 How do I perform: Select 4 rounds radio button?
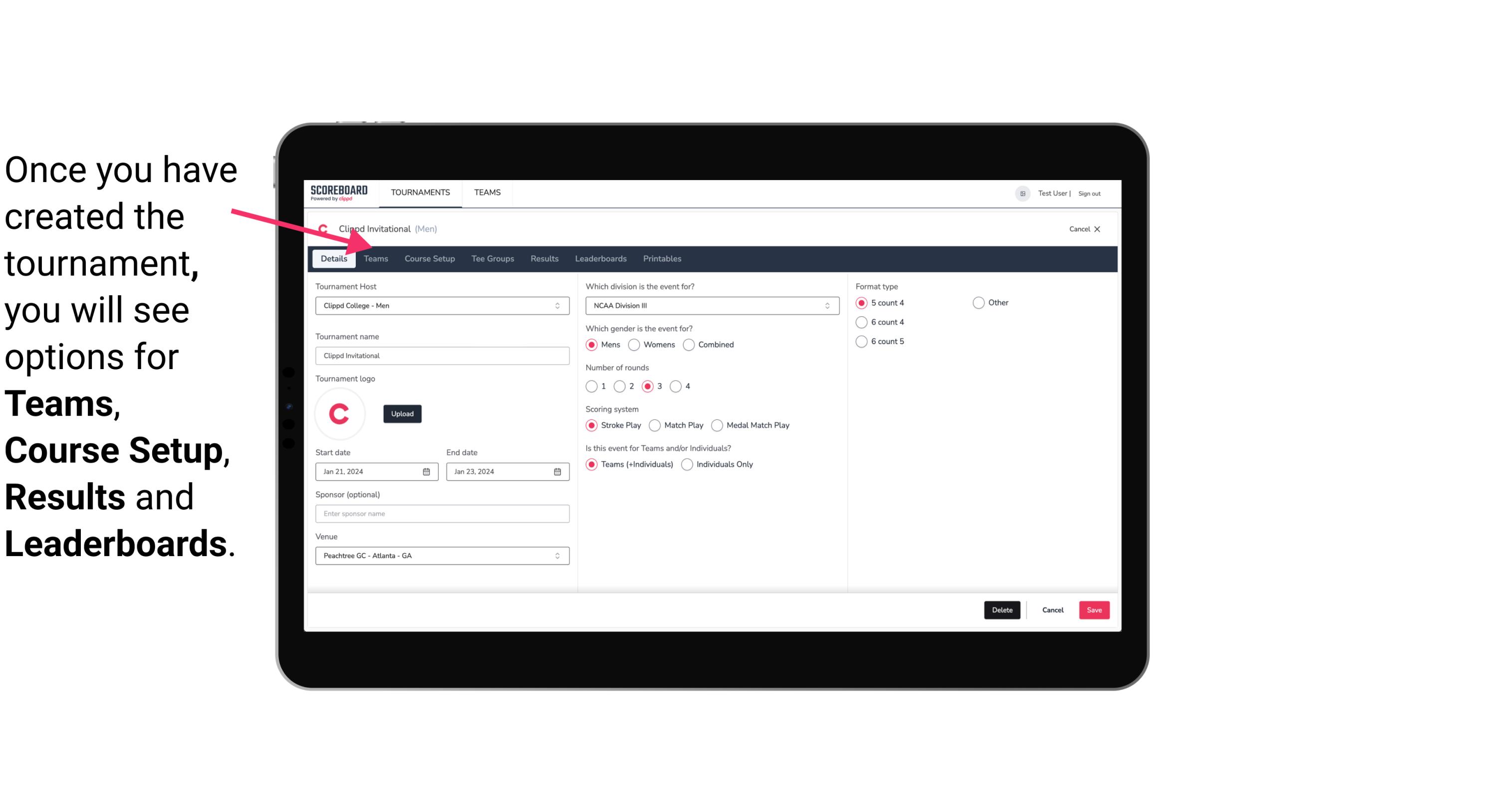click(x=677, y=386)
